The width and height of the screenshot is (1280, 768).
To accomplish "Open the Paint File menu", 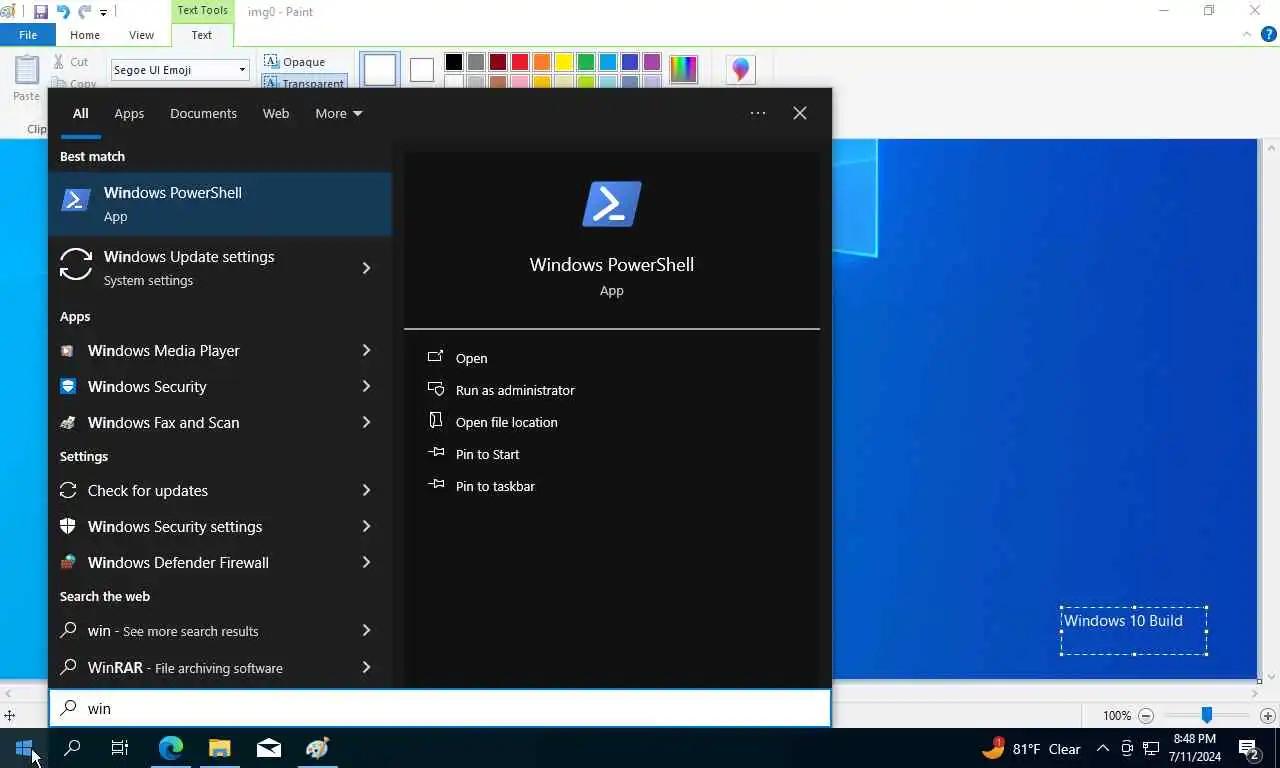I will pos(28,35).
